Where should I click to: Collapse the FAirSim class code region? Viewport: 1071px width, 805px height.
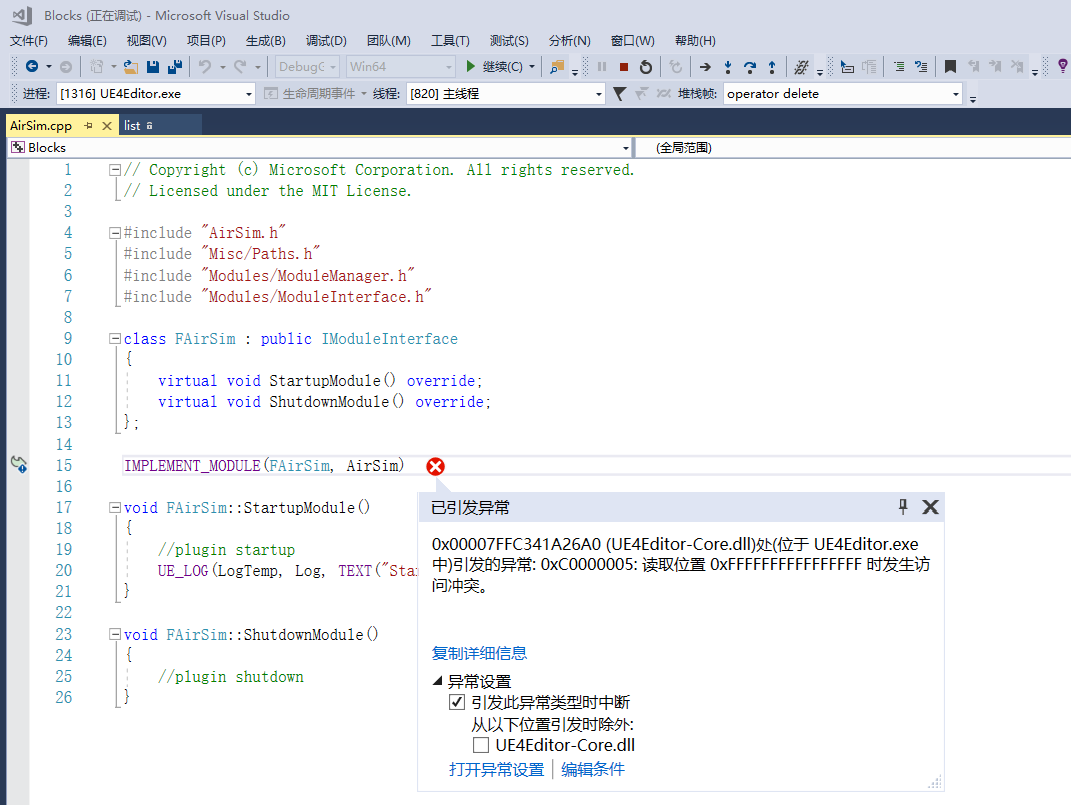[114, 338]
